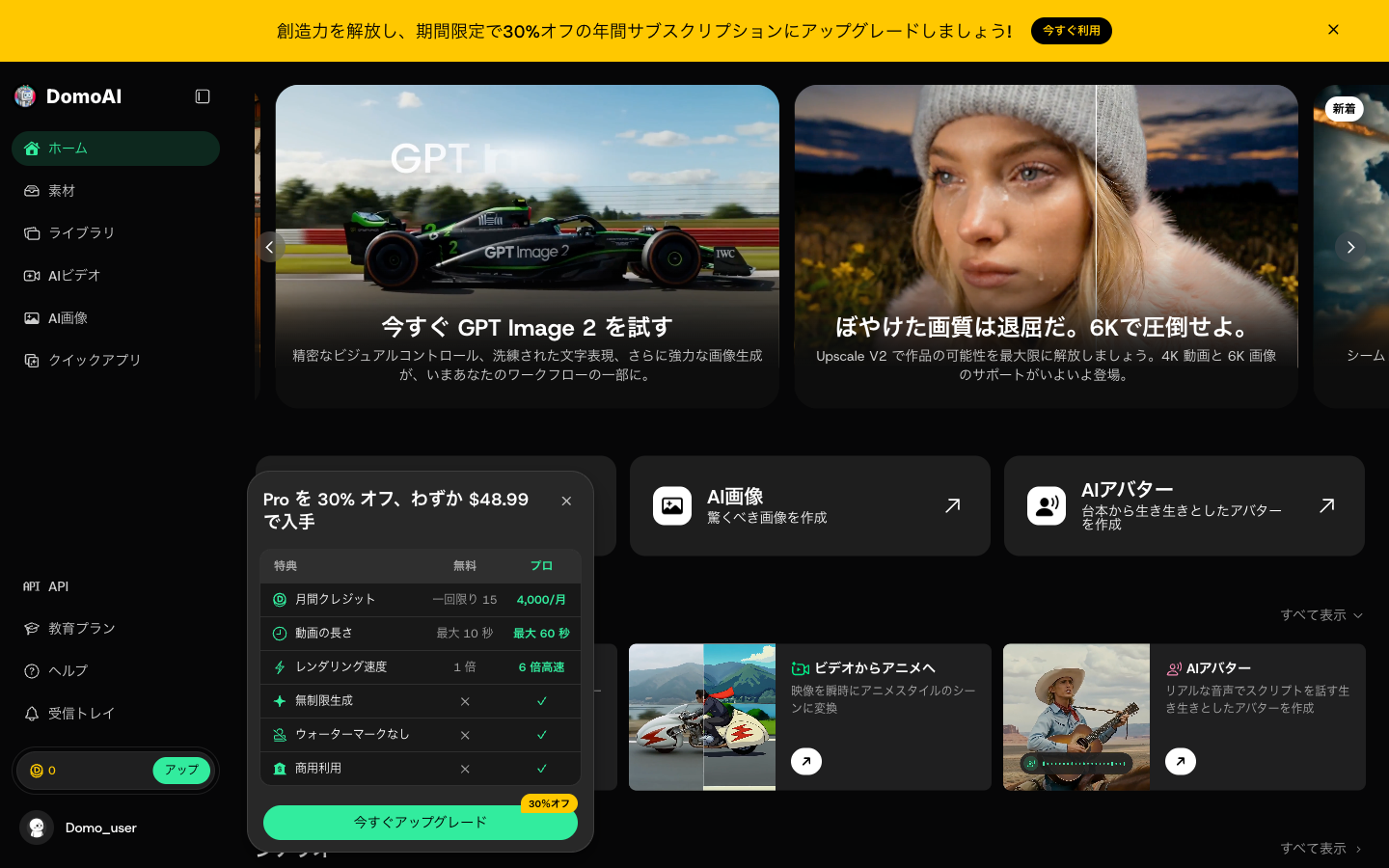Click the AIアバター card speaker icon
1389x868 pixels.
click(1047, 505)
